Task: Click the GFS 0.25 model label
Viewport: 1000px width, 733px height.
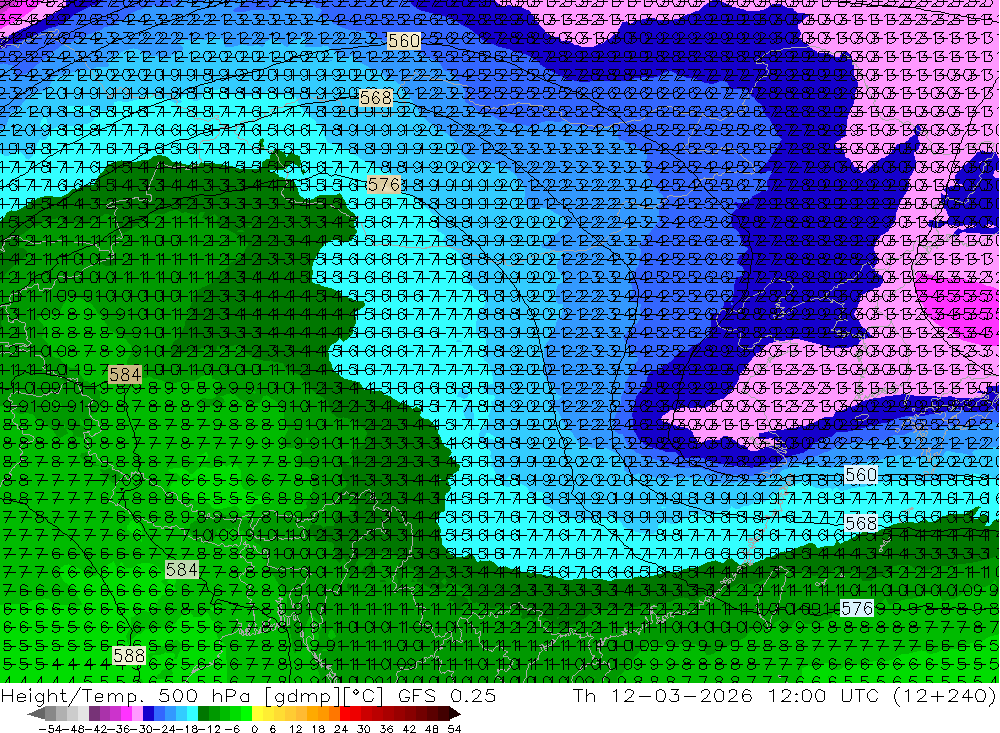Action: [x=447, y=695]
